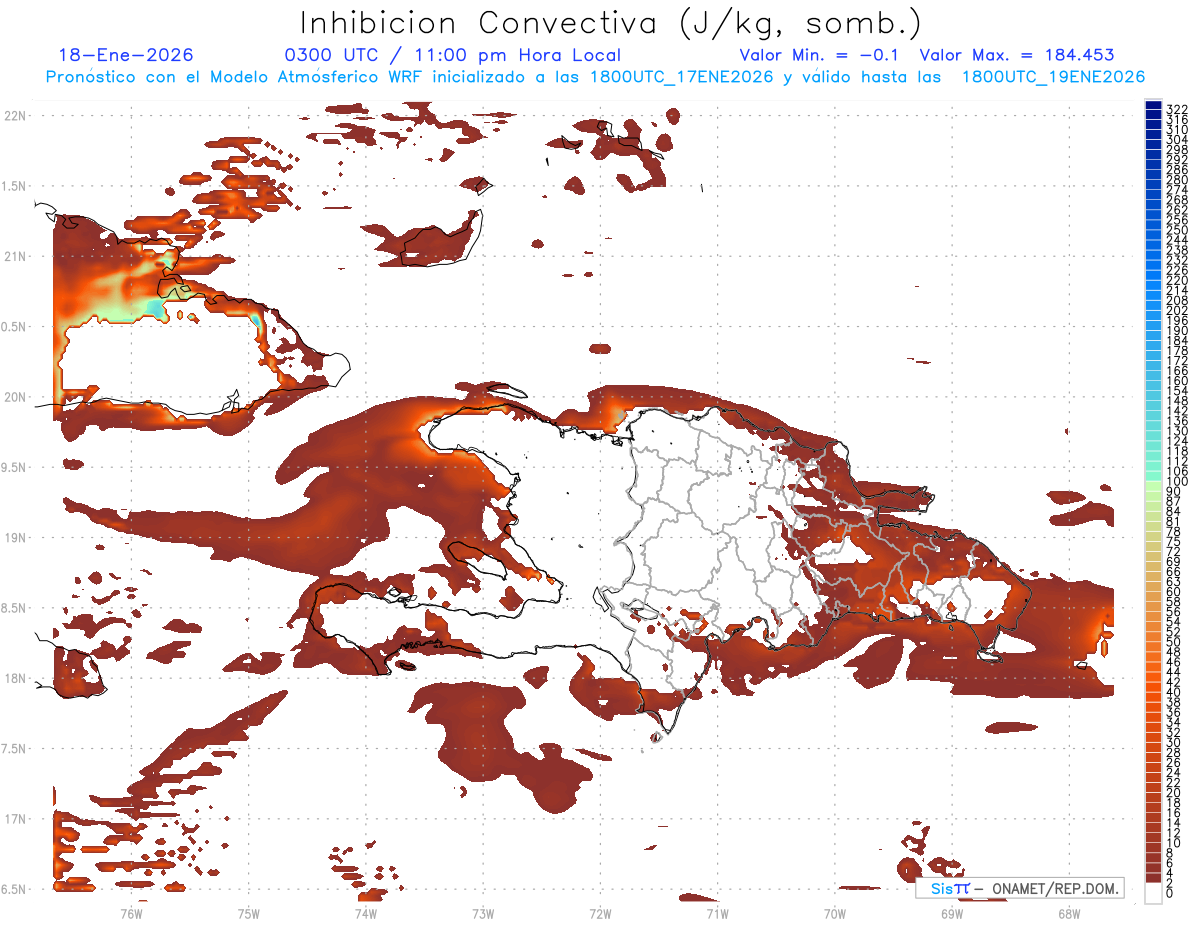Screen dimensions: 1200x927
Task: Click the title "Inhibicion Convectiva (J/kg, somb.)"
Action: pos(611,23)
